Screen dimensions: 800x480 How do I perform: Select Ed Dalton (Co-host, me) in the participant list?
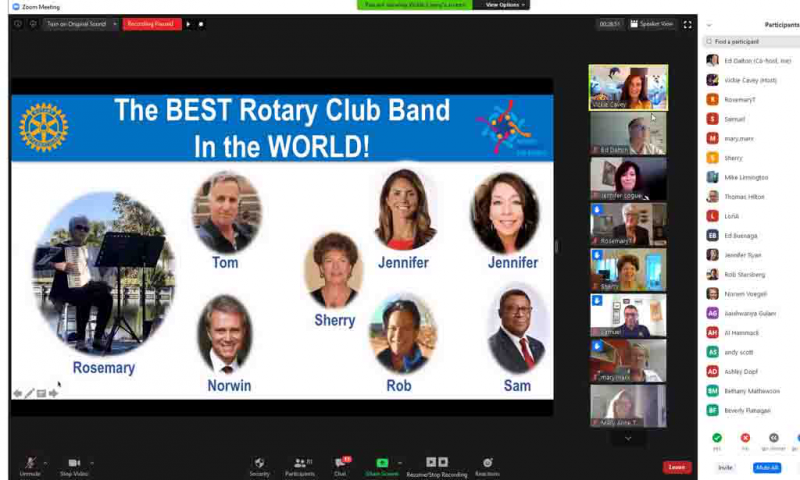click(753, 61)
